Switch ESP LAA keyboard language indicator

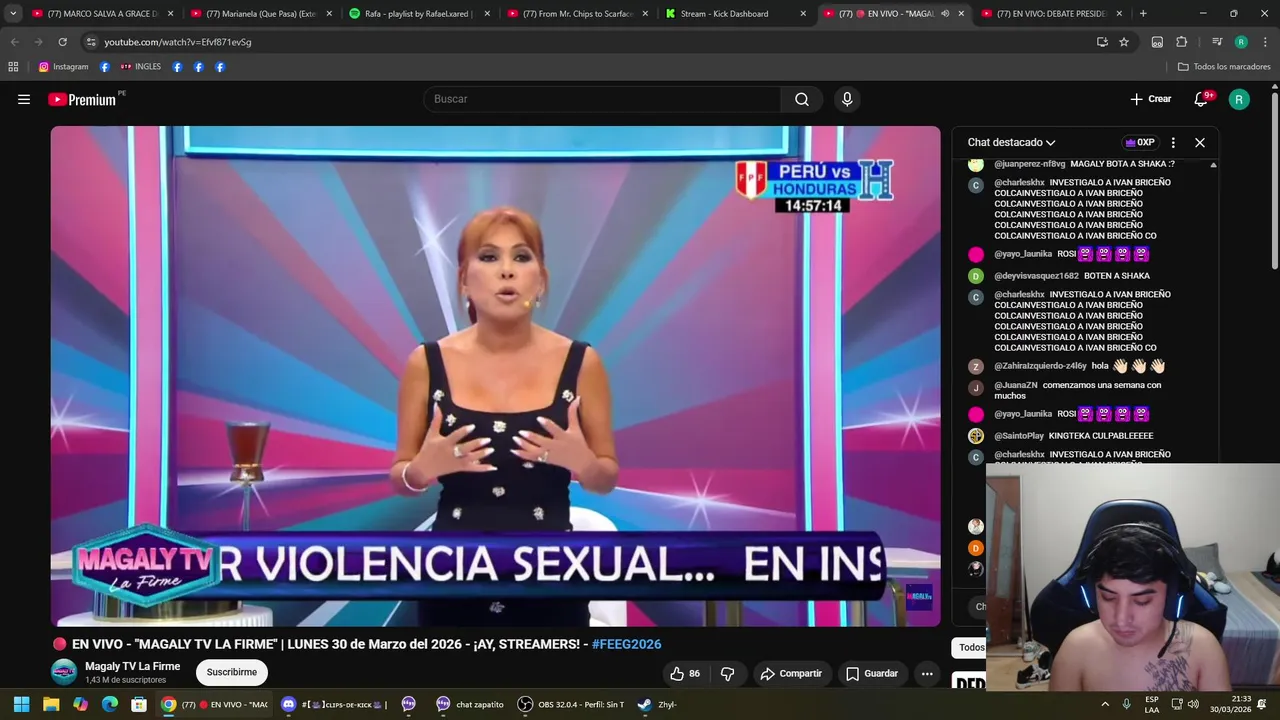(1152, 705)
